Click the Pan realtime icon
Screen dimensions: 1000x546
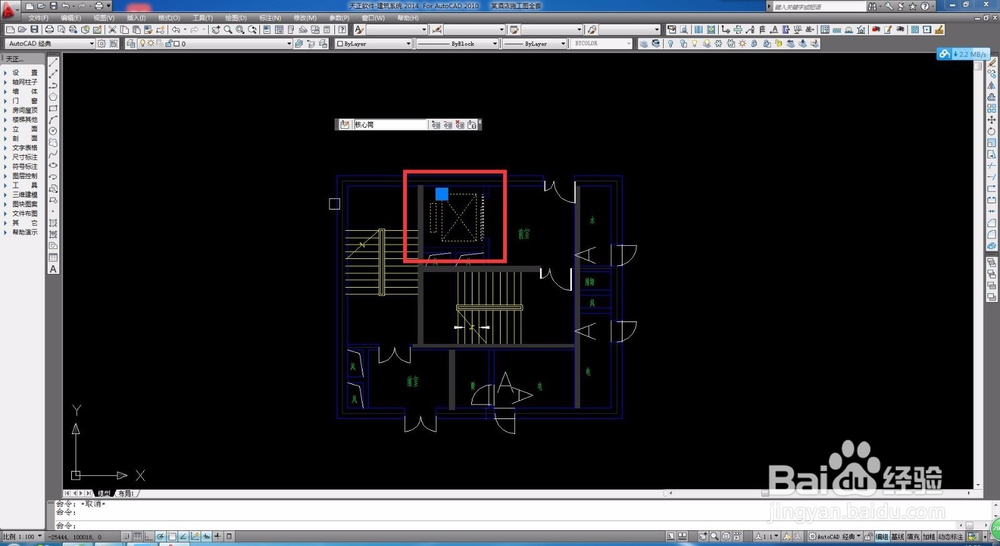tap(216, 30)
